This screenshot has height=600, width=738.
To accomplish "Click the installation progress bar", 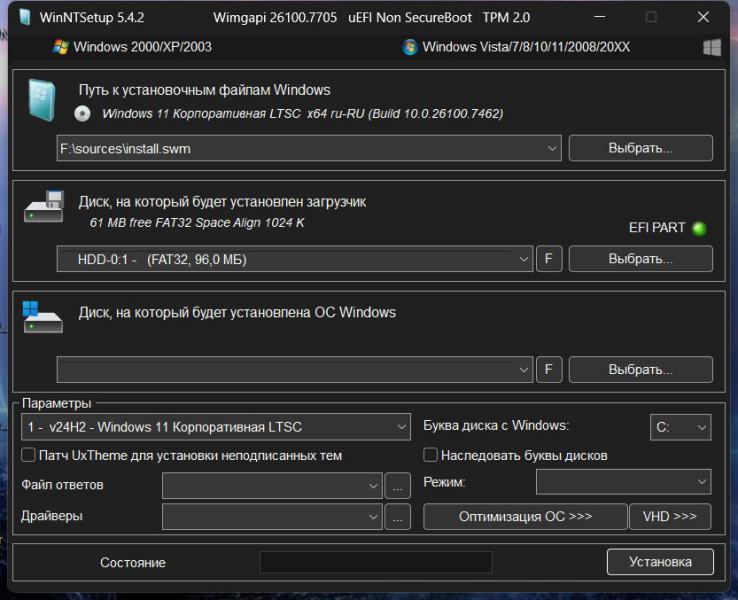I will coord(375,562).
